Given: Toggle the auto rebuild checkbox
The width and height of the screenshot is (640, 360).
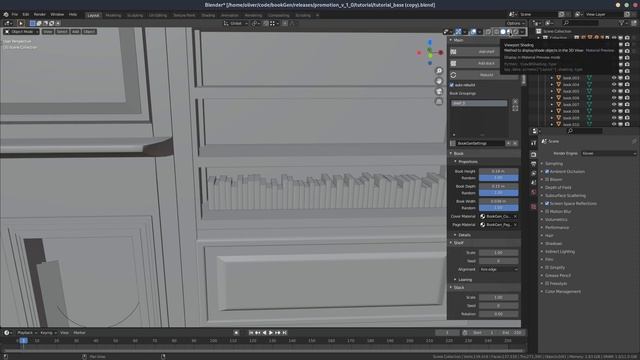Looking at the screenshot, I should pyautogui.click(x=451, y=85).
